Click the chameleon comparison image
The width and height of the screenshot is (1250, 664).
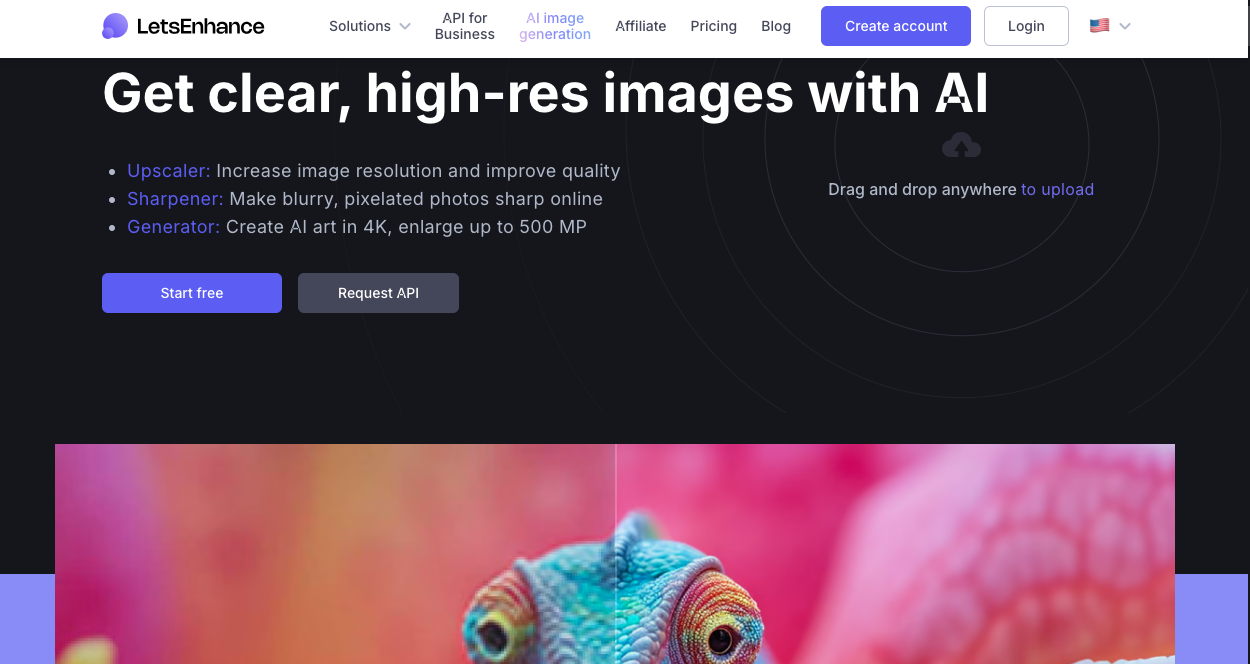(615, 554)
